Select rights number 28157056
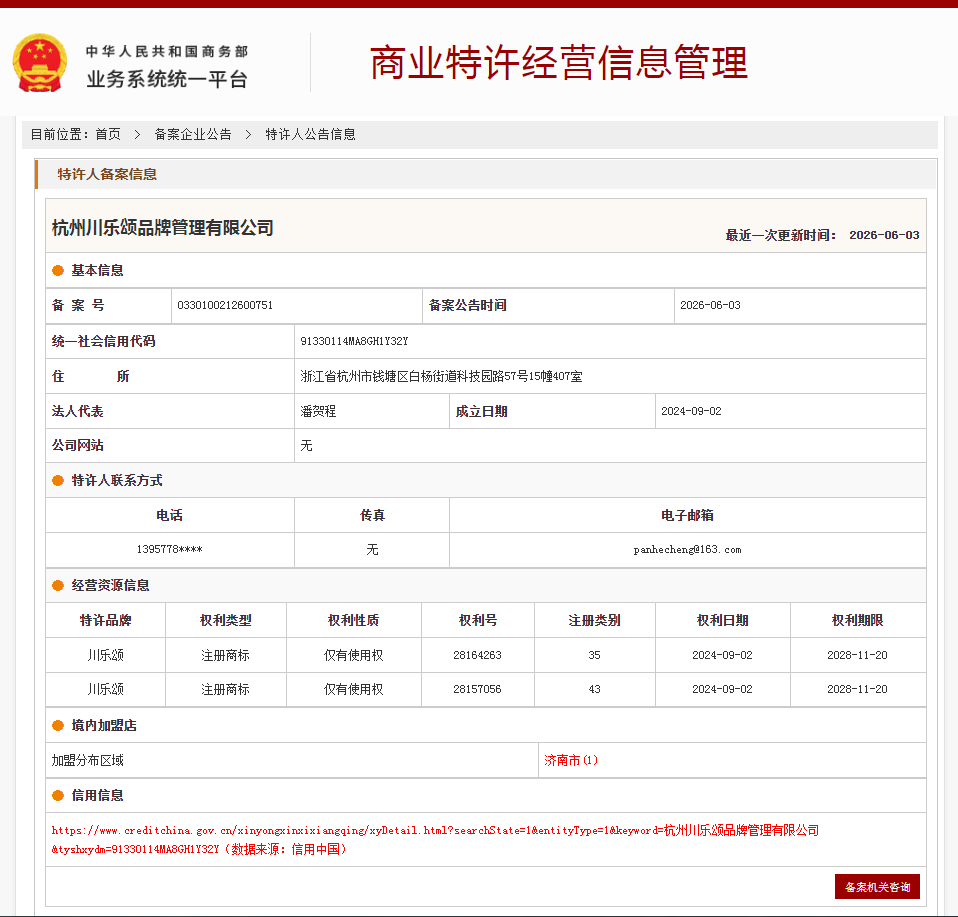The image size is (958, 917). pyautogui.click(x=477, y=690)
